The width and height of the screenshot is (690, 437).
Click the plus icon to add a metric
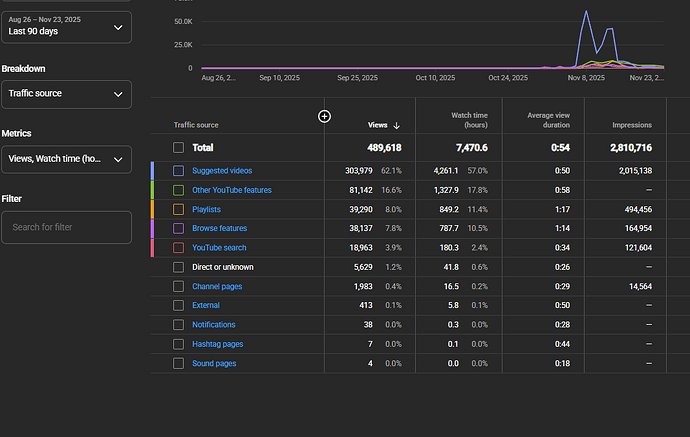[324, 116]
